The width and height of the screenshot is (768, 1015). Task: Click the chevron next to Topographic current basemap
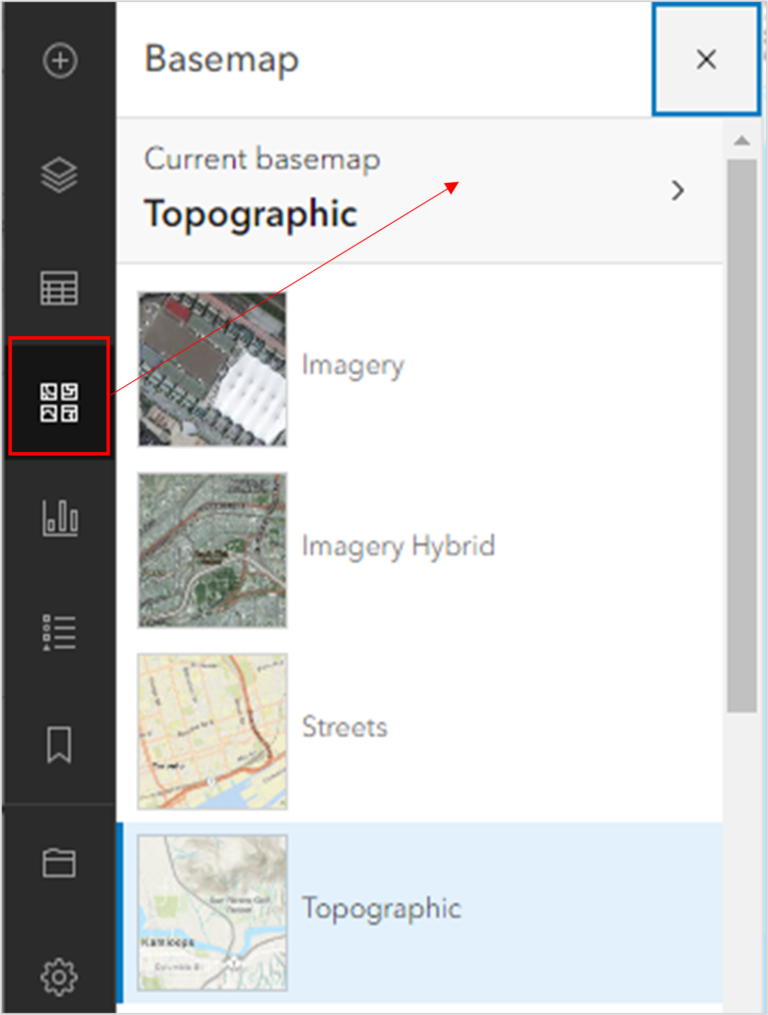678,188
